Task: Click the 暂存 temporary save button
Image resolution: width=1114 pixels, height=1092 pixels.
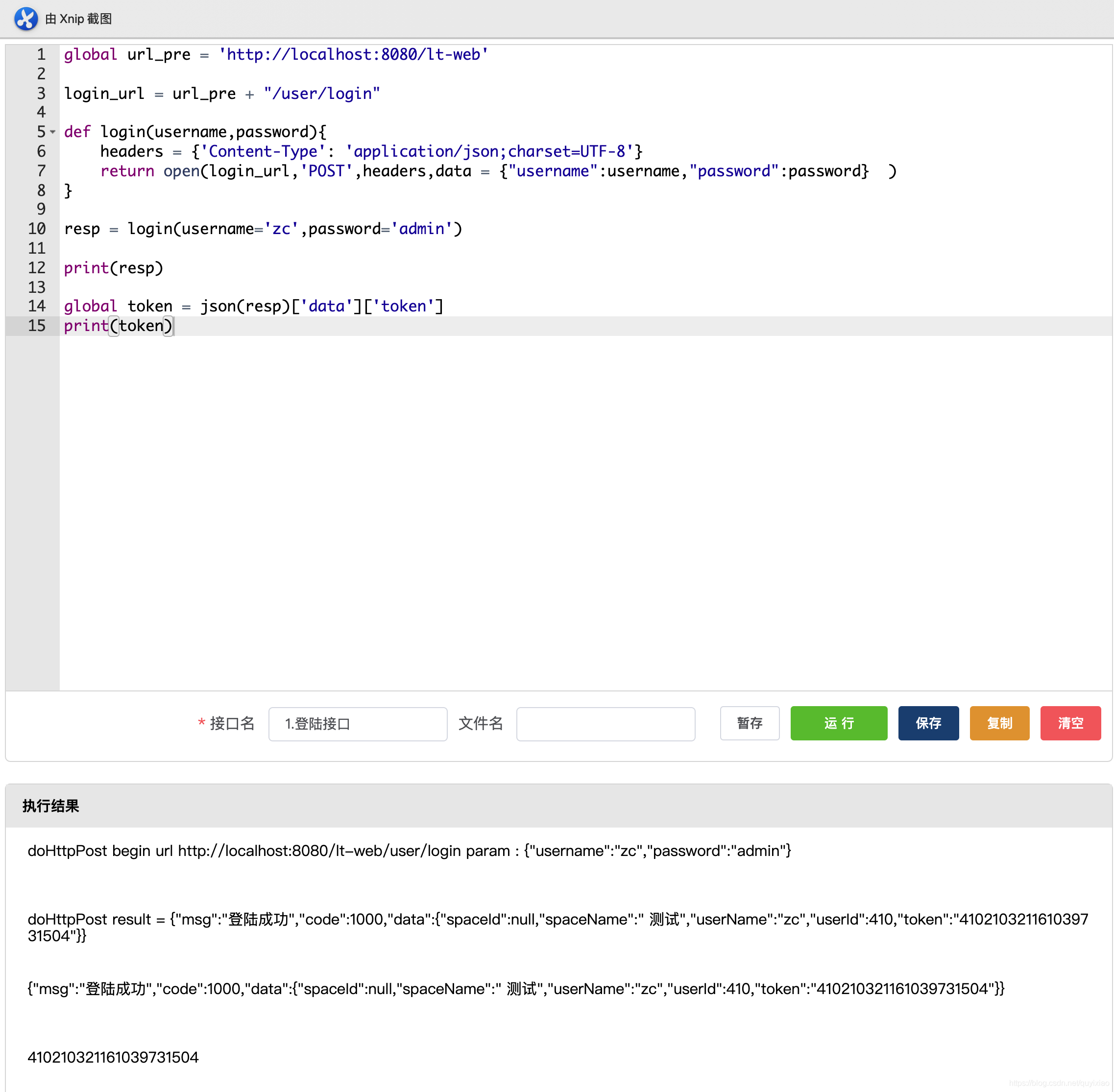Action: click(x=750, y=723)
